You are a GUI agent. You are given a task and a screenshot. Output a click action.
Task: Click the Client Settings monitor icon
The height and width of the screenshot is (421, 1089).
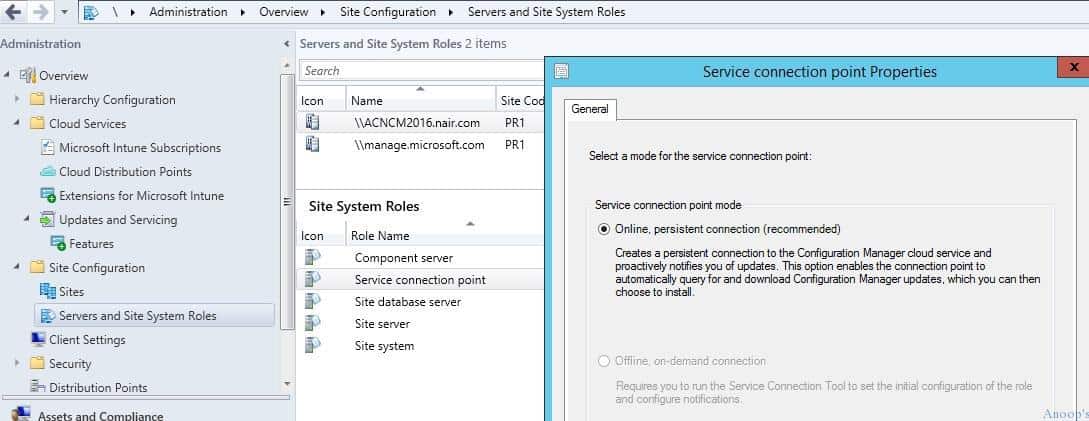[38, 340]
